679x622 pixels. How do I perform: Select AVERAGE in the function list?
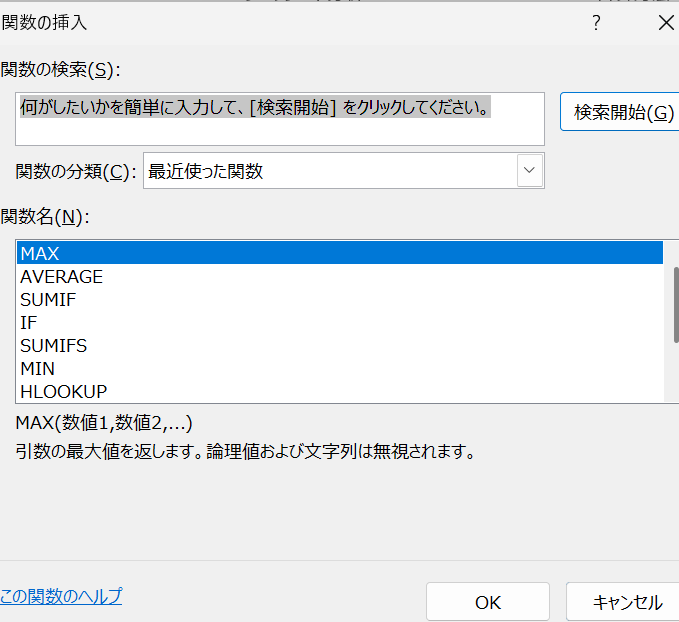click(x=62, y=277)
